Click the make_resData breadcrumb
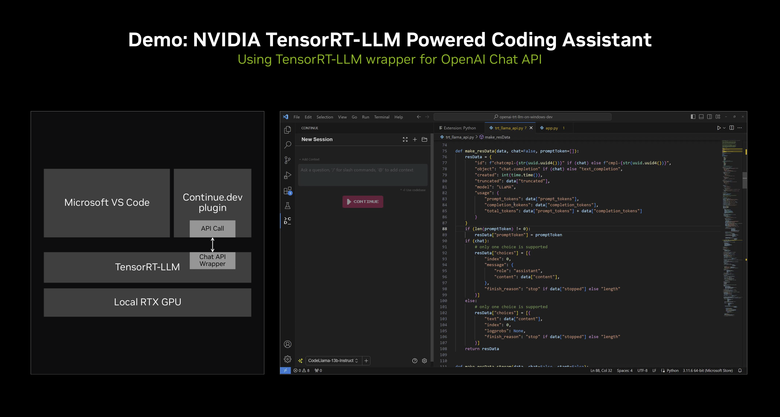 click(x=494, y=137)
